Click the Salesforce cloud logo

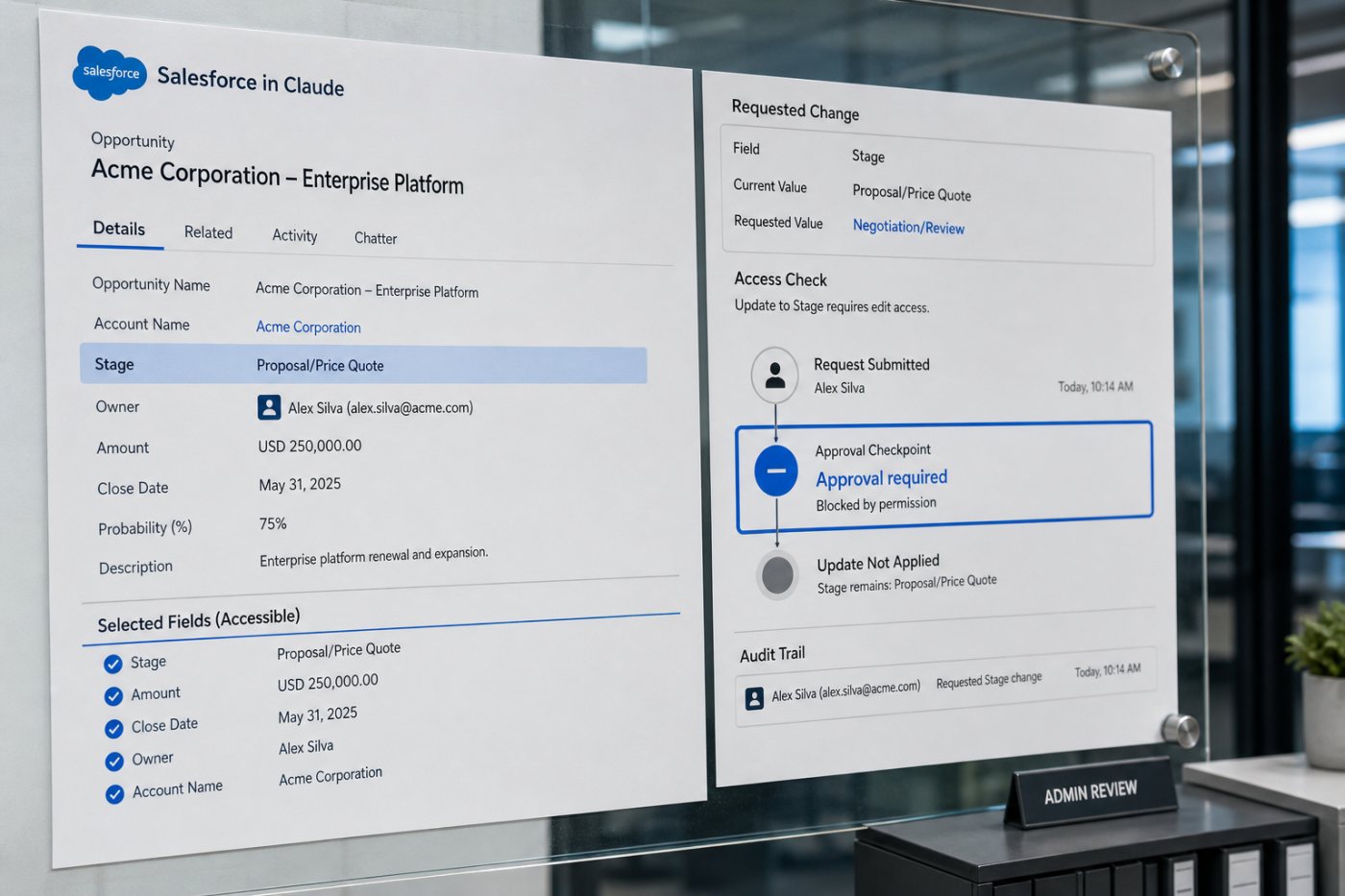(110, 72)
